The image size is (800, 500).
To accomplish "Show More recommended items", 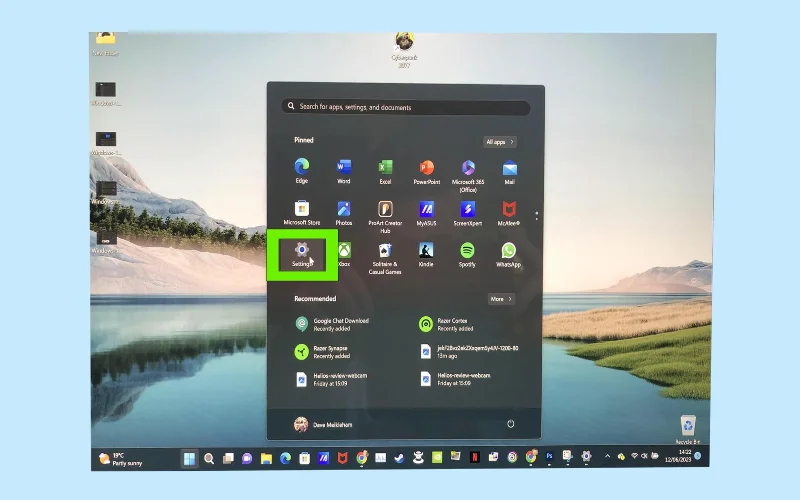I will coord(501,299).
